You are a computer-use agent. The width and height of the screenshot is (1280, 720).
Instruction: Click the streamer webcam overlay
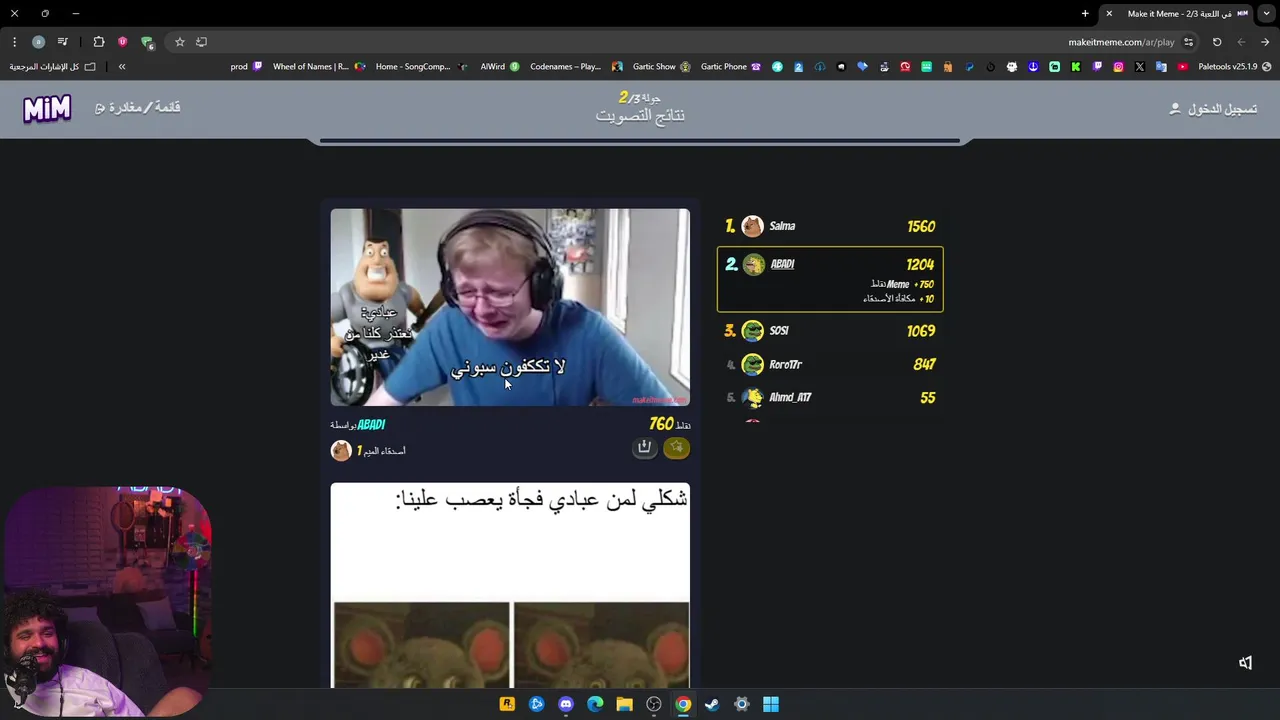[x=106, y=602]
